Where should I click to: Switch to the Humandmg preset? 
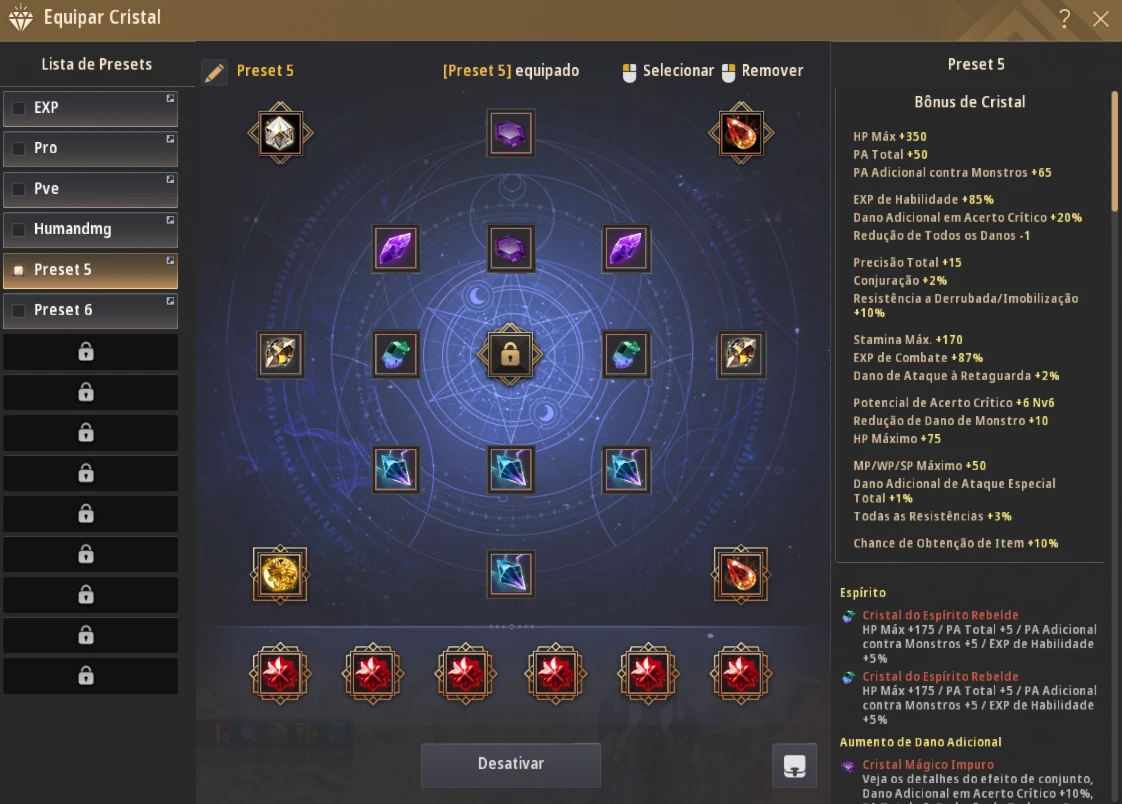click(x=90, y=230)
